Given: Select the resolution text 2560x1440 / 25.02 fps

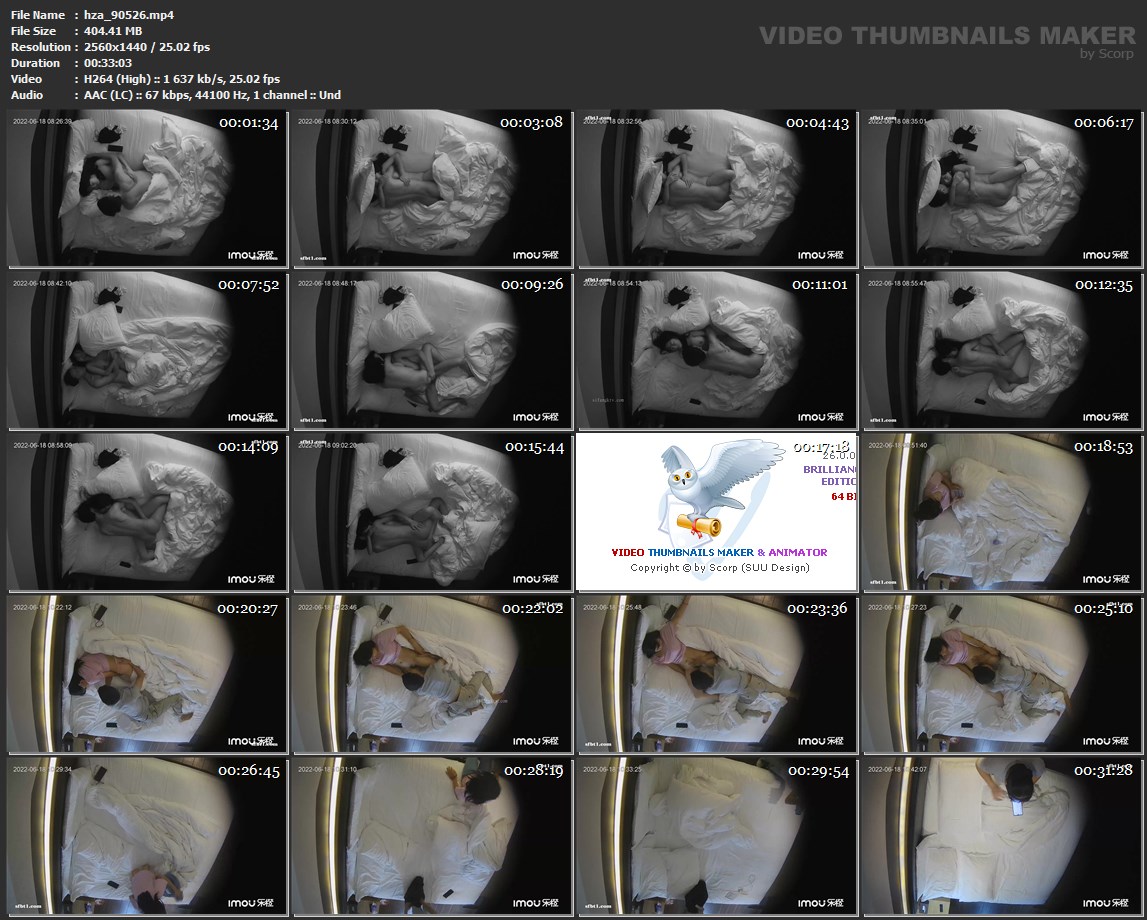Looking at the screenshot, I should coord(147,47).
